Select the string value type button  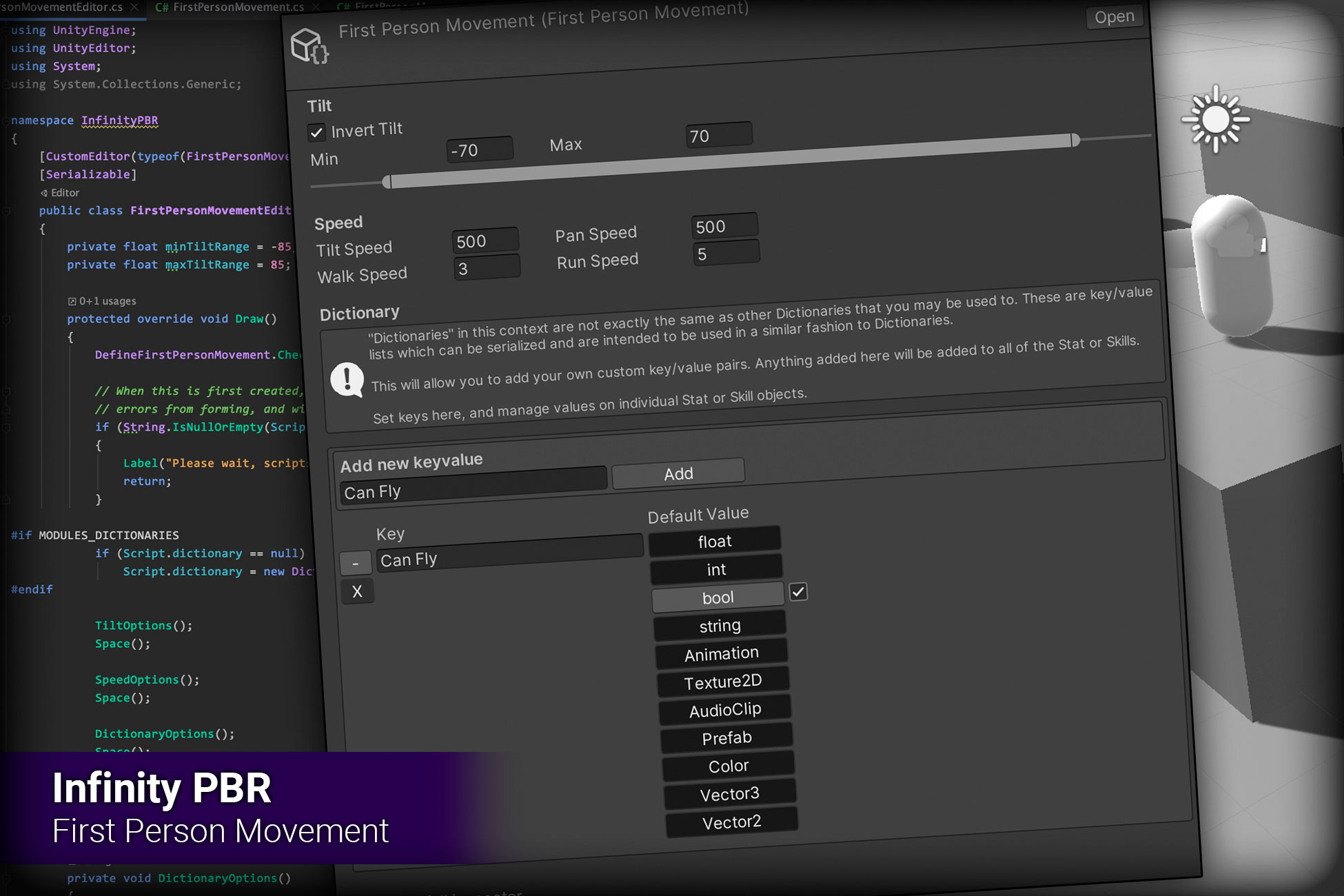[720, 626]
